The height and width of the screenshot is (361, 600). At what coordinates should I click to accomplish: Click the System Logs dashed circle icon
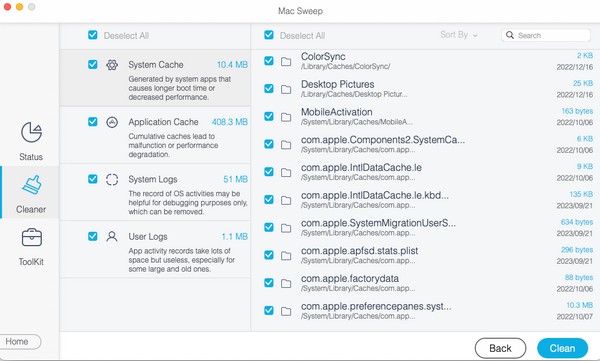(112, 180)
